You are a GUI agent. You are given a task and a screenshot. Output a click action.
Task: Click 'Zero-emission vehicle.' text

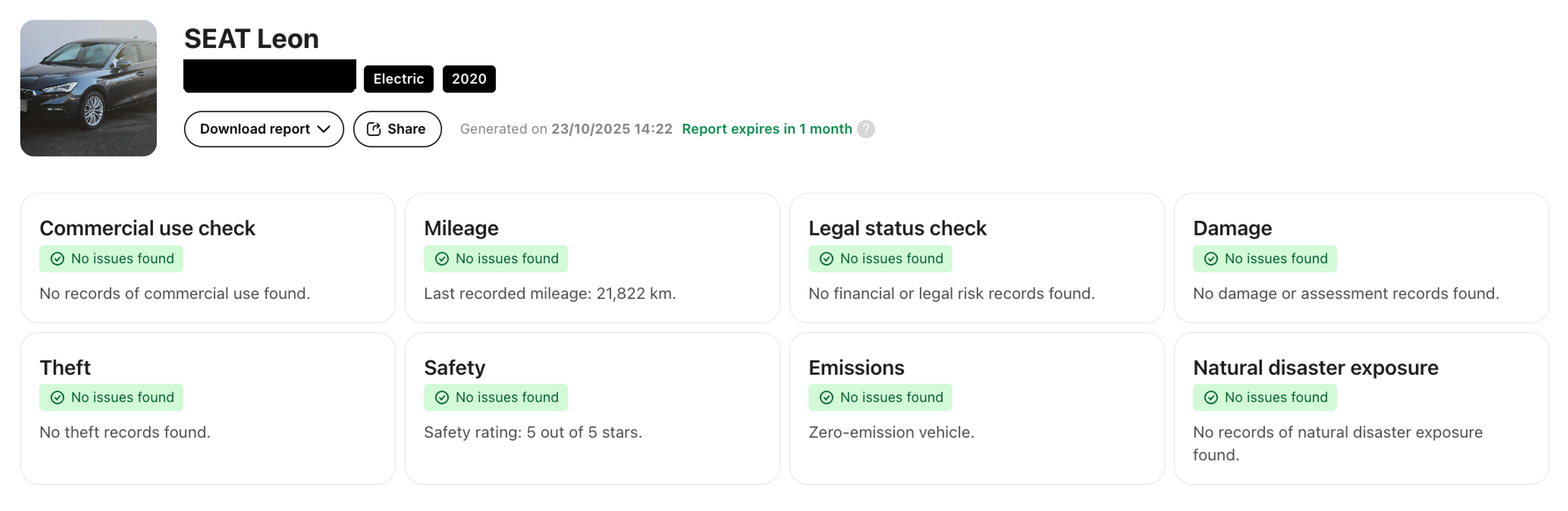[x=891, y=433]
